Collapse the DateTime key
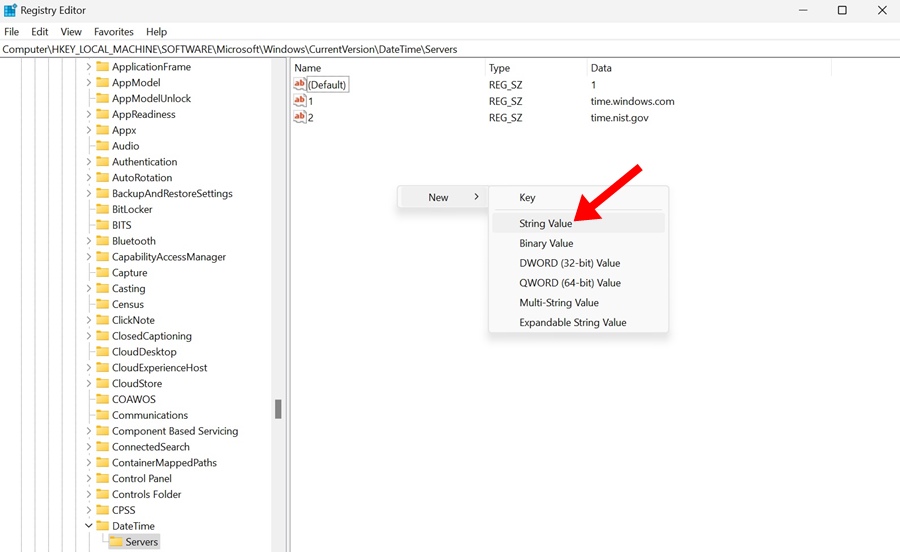Viewport: 900px width, 552px height. [88, 526]
